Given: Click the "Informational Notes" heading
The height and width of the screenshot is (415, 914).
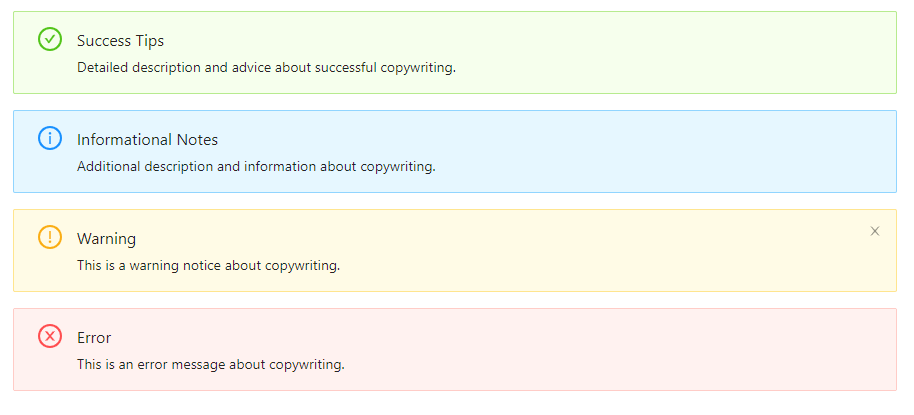Looking at the screenshot, I should (147, 140).
